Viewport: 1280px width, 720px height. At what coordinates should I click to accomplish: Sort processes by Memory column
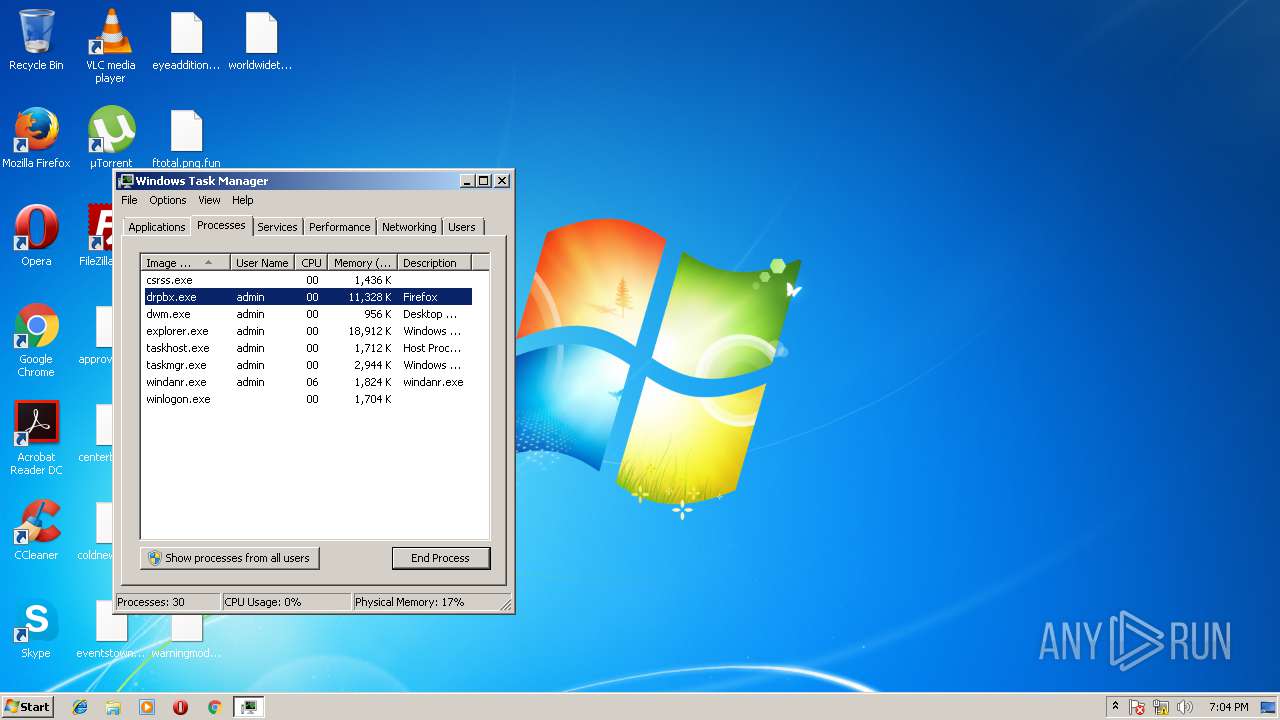[363, 263]
